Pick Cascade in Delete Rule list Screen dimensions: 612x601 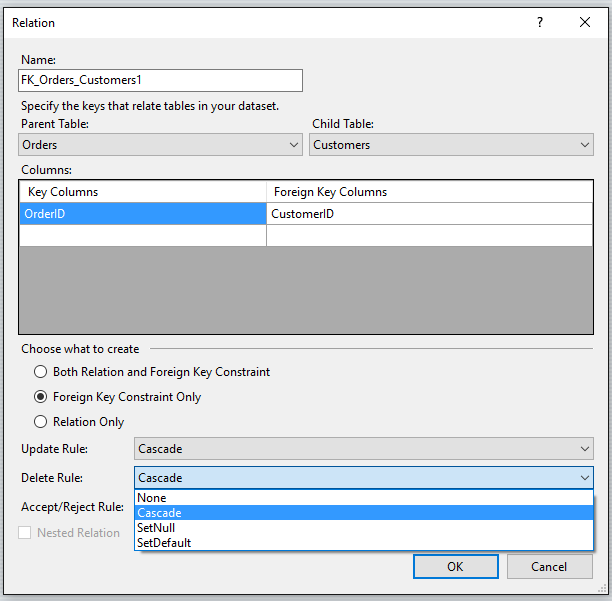click(364, 513)
